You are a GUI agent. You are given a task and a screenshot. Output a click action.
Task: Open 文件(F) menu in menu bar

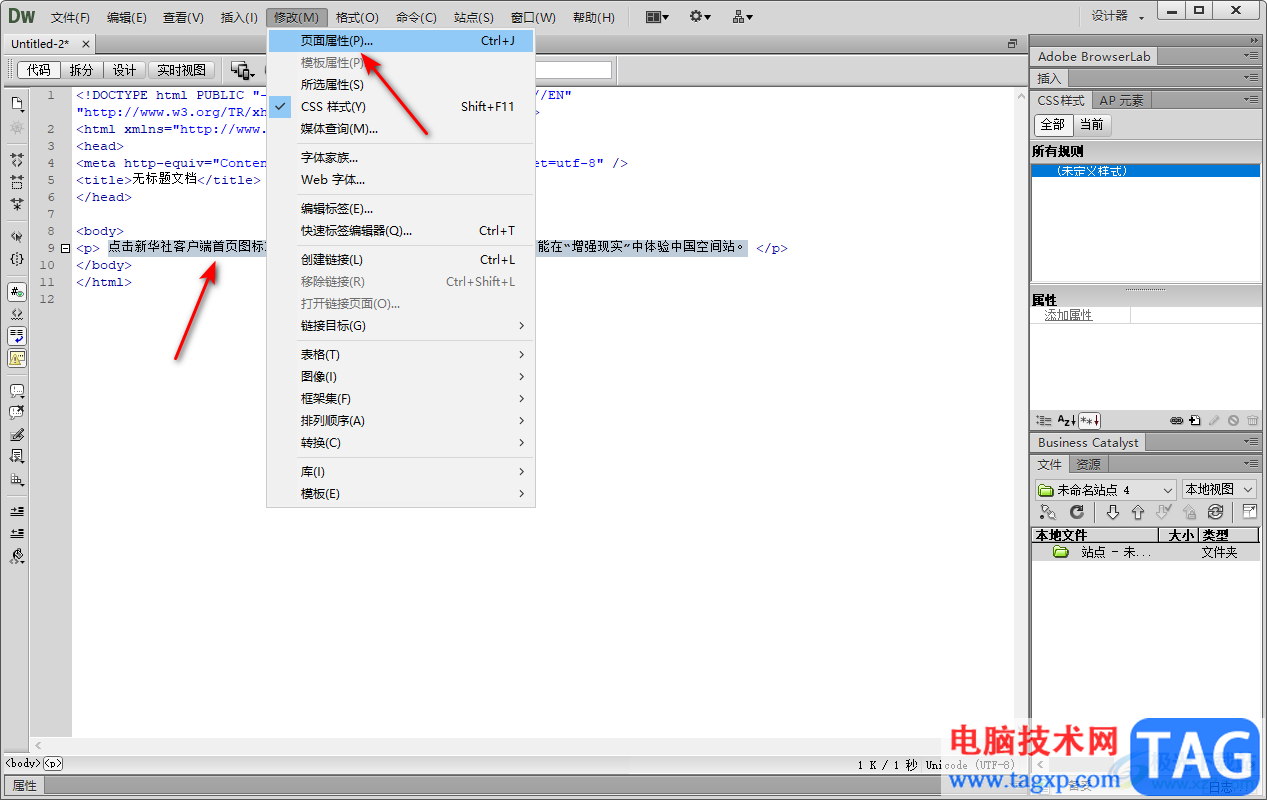70,17
